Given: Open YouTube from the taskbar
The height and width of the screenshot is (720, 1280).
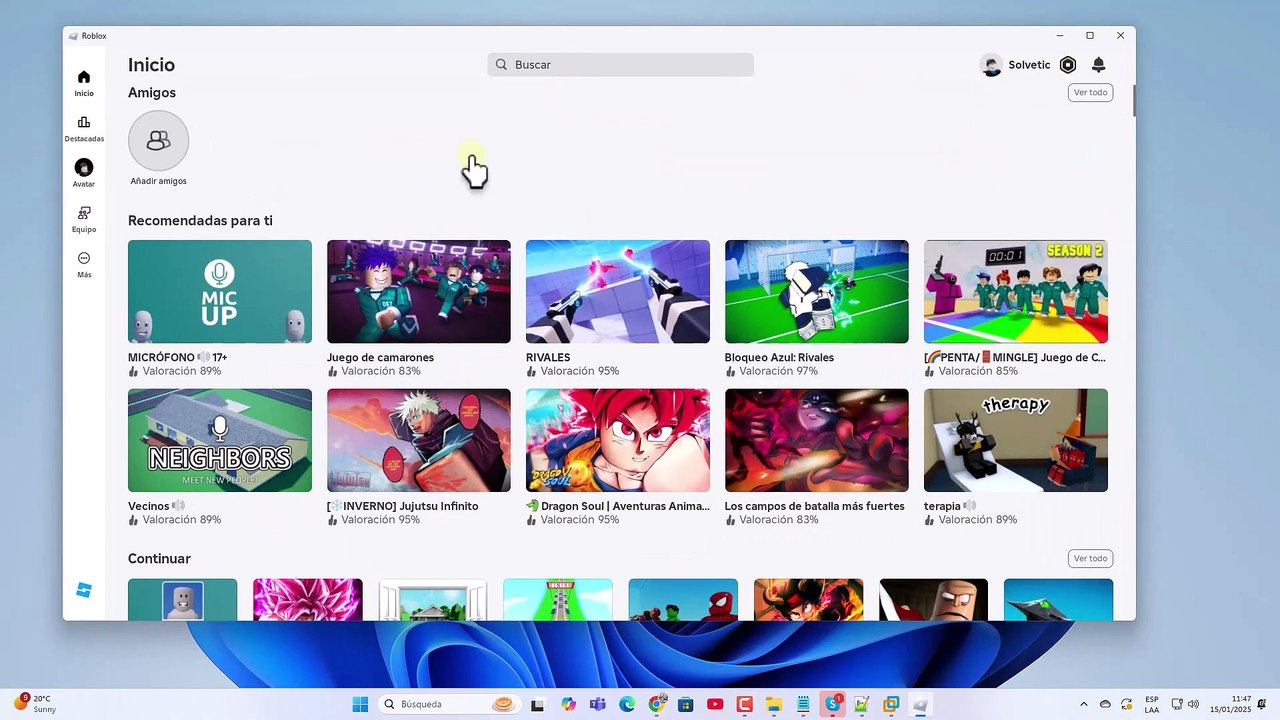Looking at the screenshot, I should 715,704.
